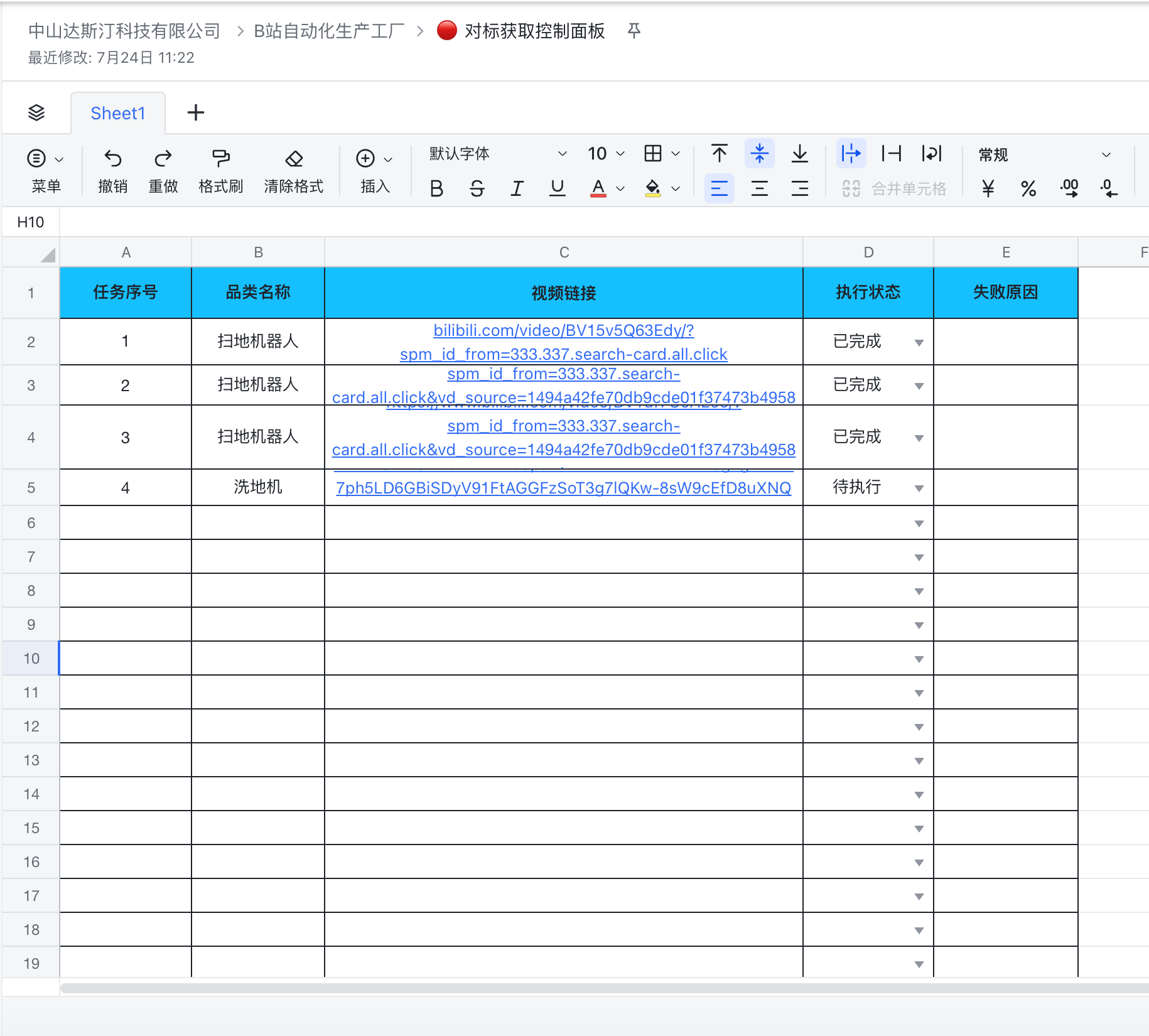
Task: Click the 重做 redo icon
Action: click(x=163, y=158)
